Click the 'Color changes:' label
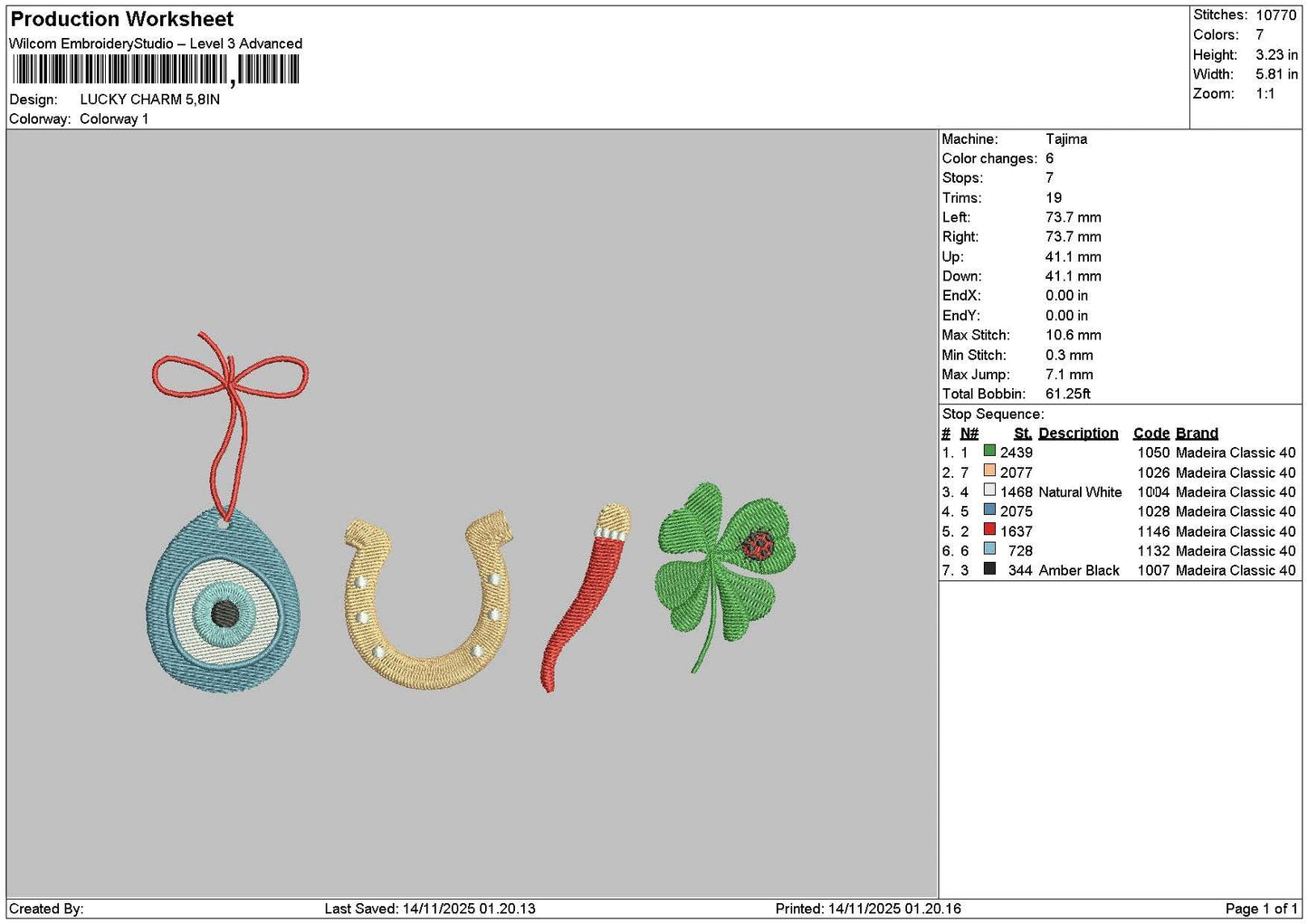This screenshot has width=1308, height=924. pos(989,158)
